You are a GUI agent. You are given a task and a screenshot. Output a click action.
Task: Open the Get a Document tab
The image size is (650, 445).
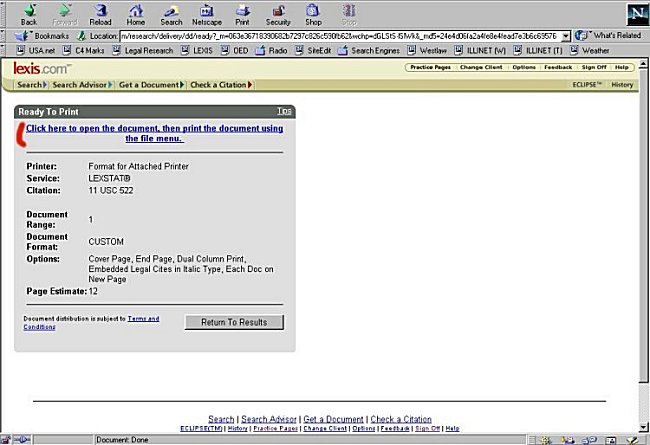(151, 85)
